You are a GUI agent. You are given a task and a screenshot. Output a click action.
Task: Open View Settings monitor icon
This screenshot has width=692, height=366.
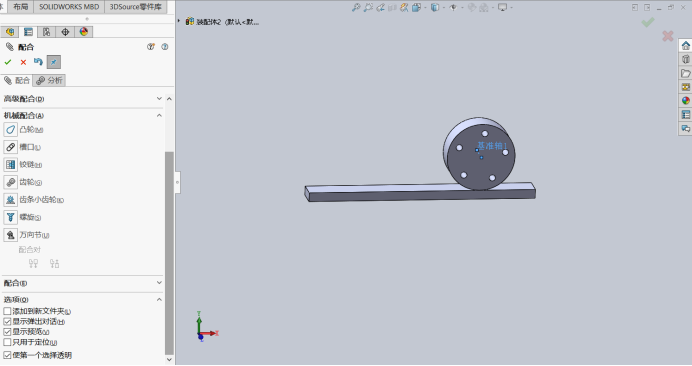click(x=502, y=8)
